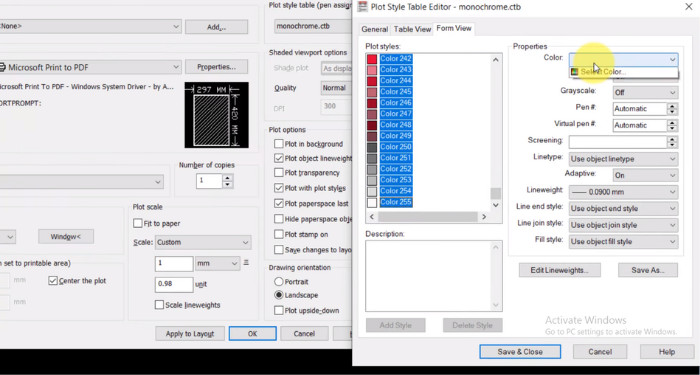Click the Window< plot area button
Image resolution: width=700 pixels, height=375 pixels.
pos(66,237)
